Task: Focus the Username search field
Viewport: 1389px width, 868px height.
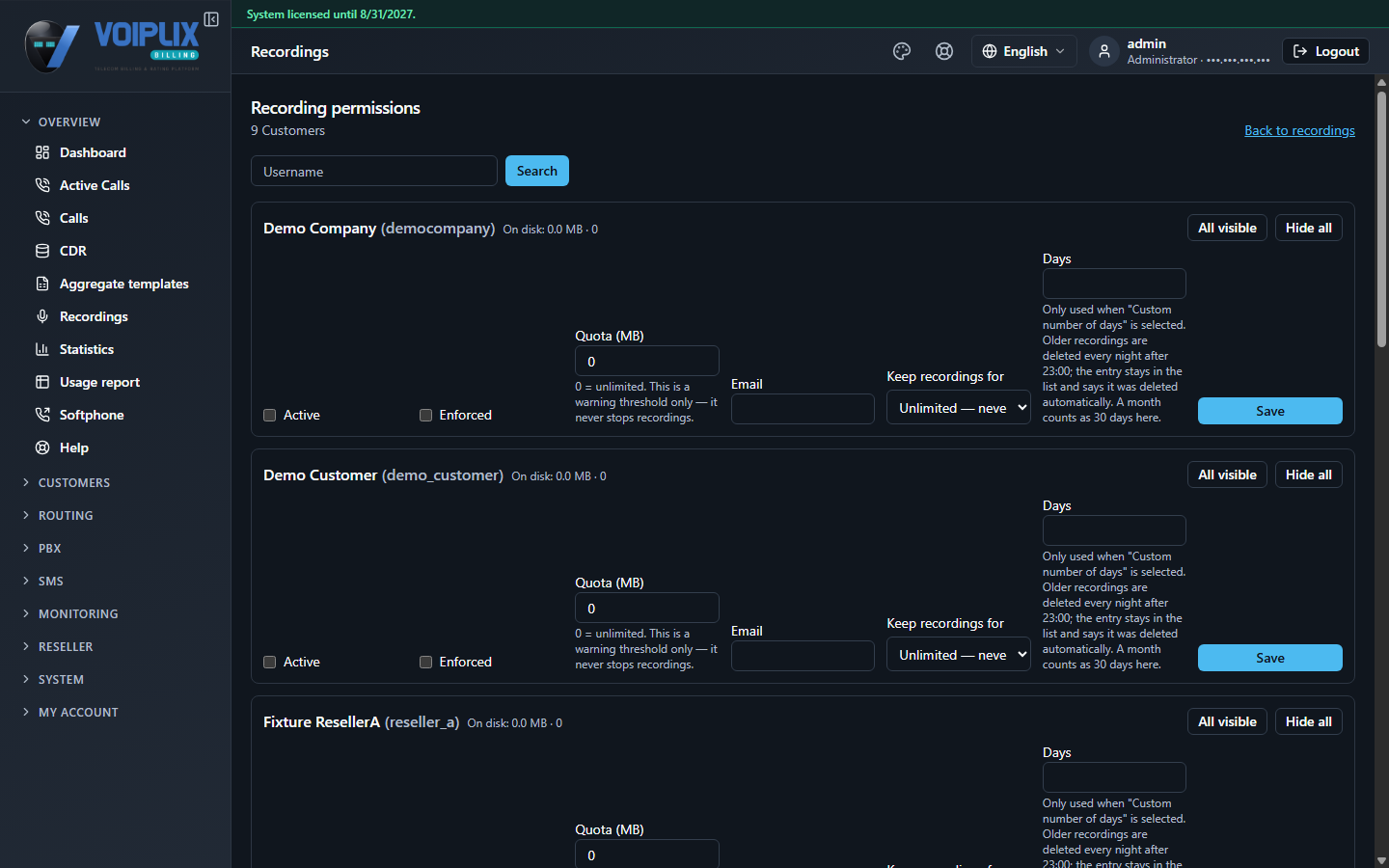Action: pos(374,171)
